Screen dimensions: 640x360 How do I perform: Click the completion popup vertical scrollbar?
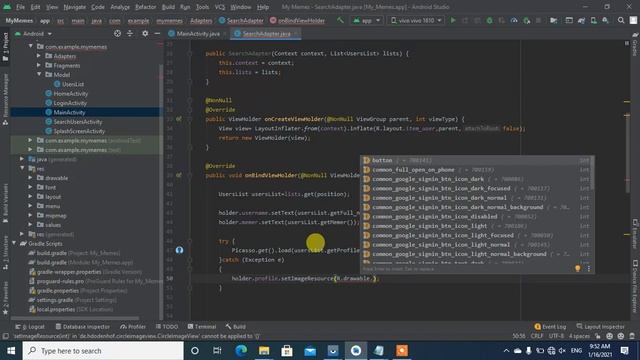(592, 173)
